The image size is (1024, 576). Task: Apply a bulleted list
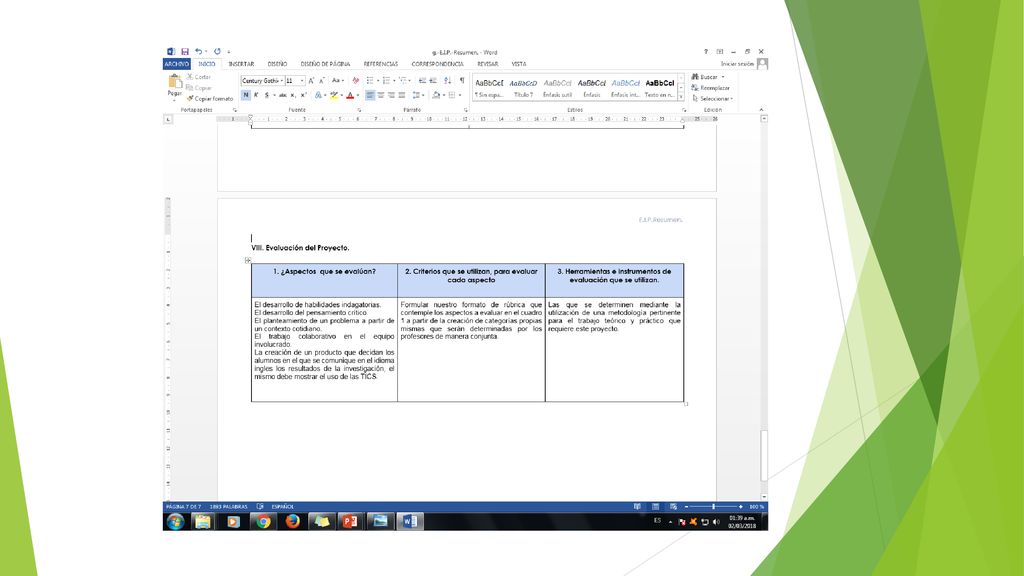point(370,81)
